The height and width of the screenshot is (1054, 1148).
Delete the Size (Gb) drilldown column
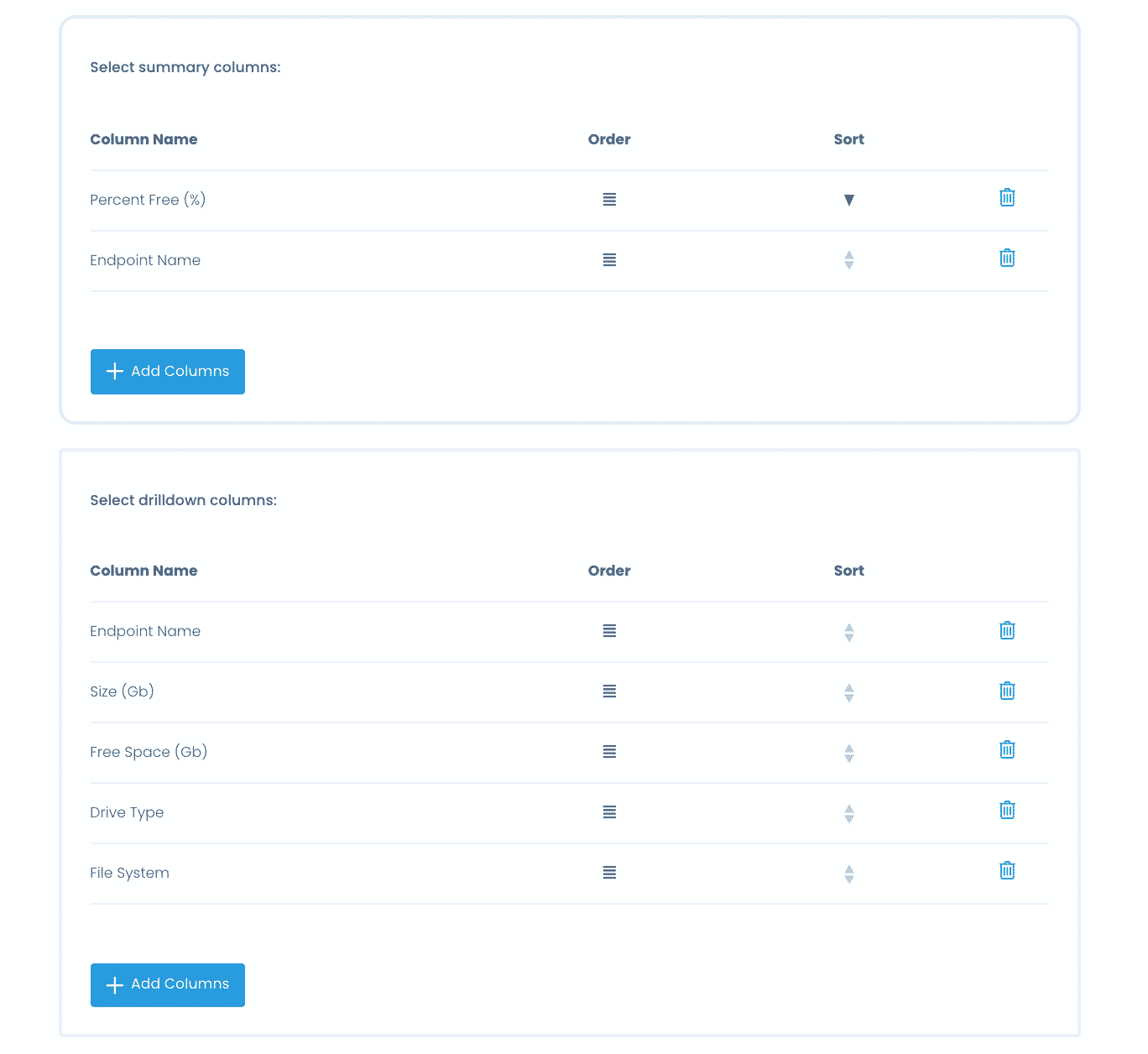(x=1007, y=691)
